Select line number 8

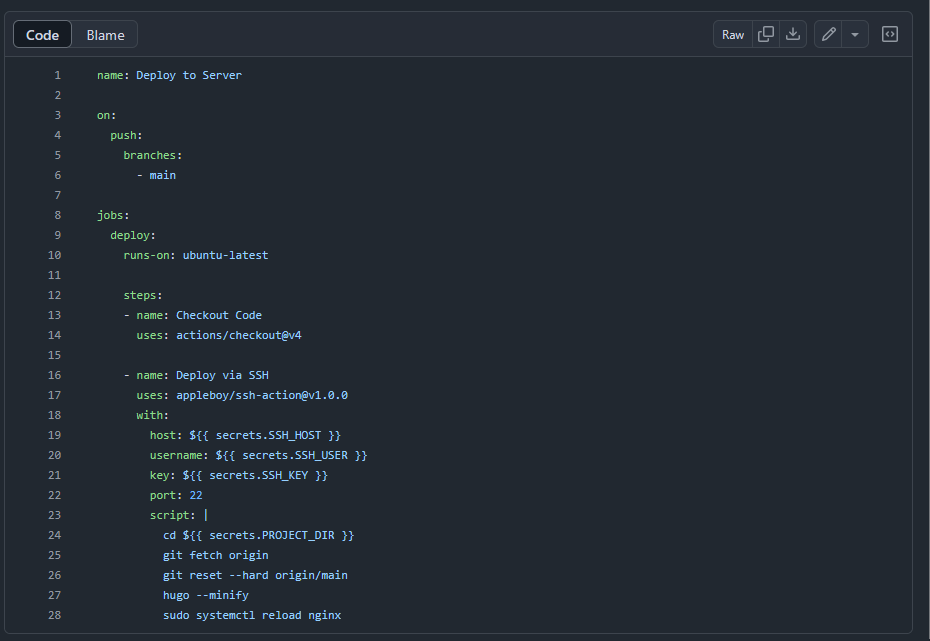58,215
